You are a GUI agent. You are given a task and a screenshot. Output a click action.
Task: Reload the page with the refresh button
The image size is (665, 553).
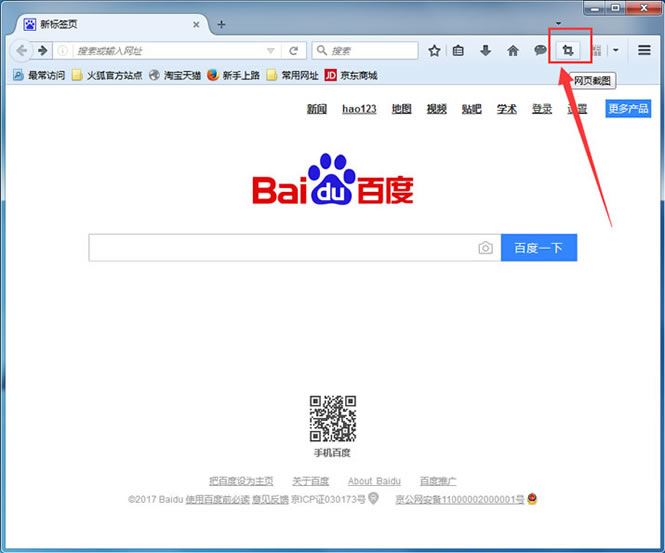[293, 51]
